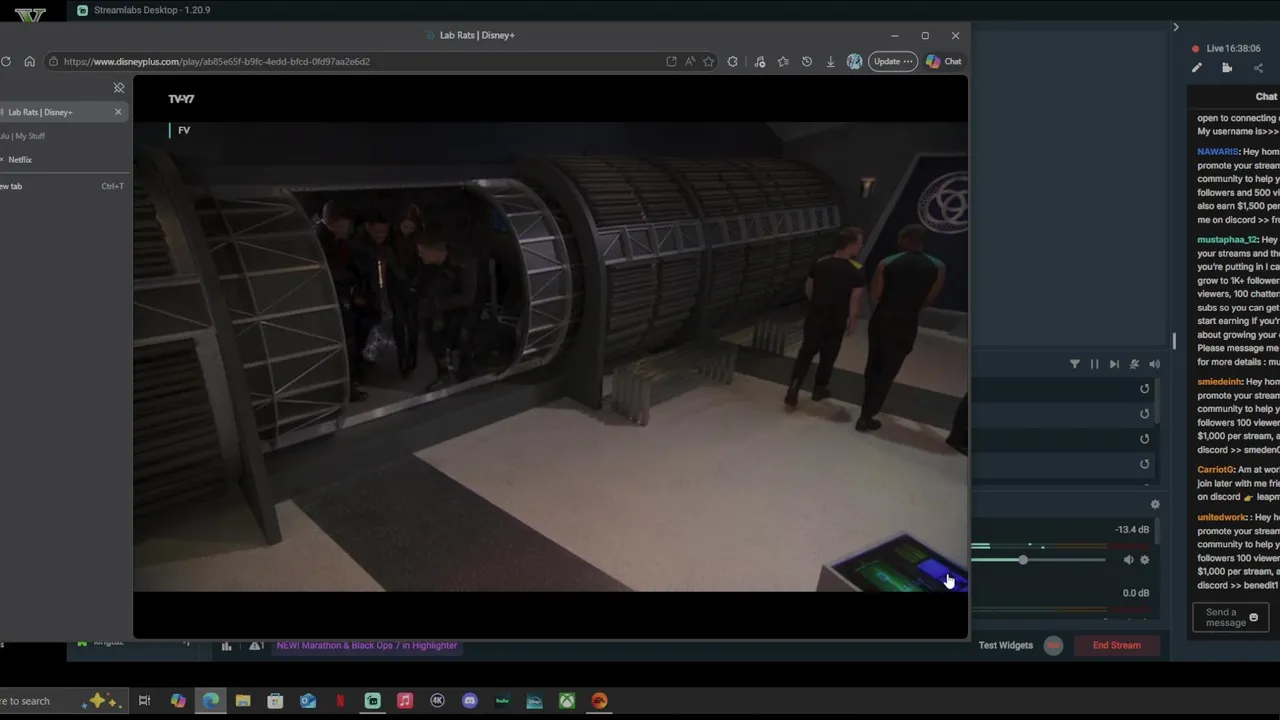Replay the second event in list

point(1145,414)
